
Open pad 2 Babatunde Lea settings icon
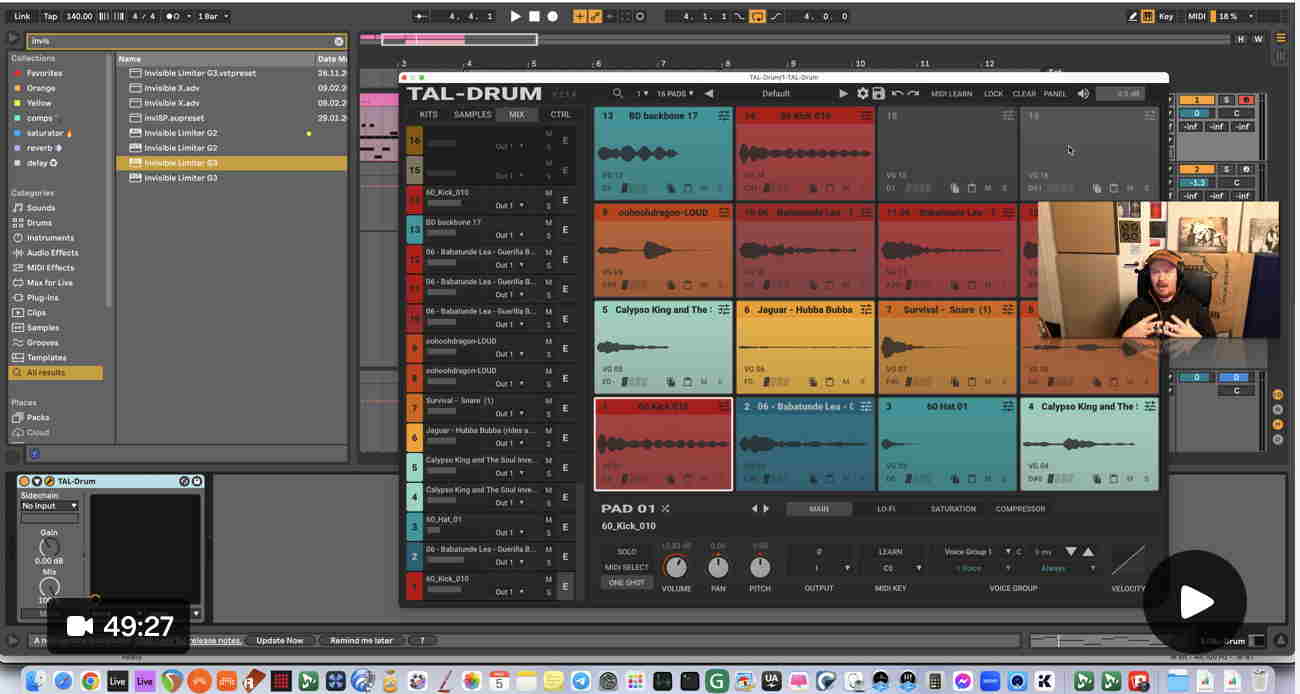[x=866, y=407]
